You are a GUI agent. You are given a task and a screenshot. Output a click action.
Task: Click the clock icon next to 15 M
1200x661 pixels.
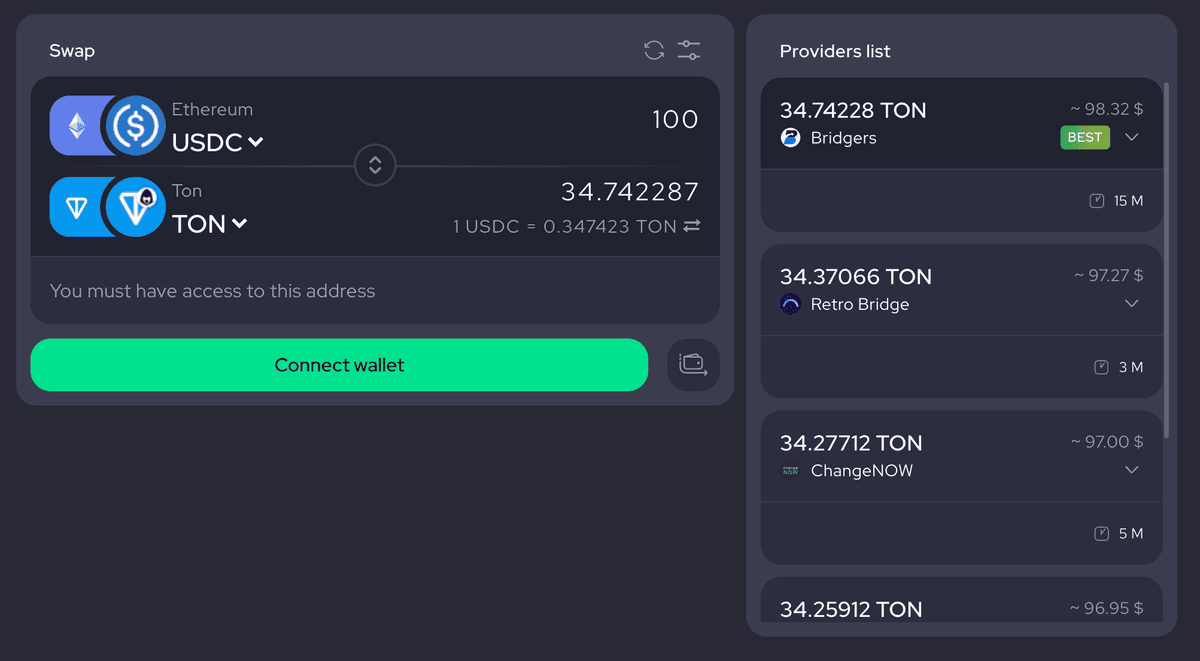pyautogui.click(x=1097, y=200)
